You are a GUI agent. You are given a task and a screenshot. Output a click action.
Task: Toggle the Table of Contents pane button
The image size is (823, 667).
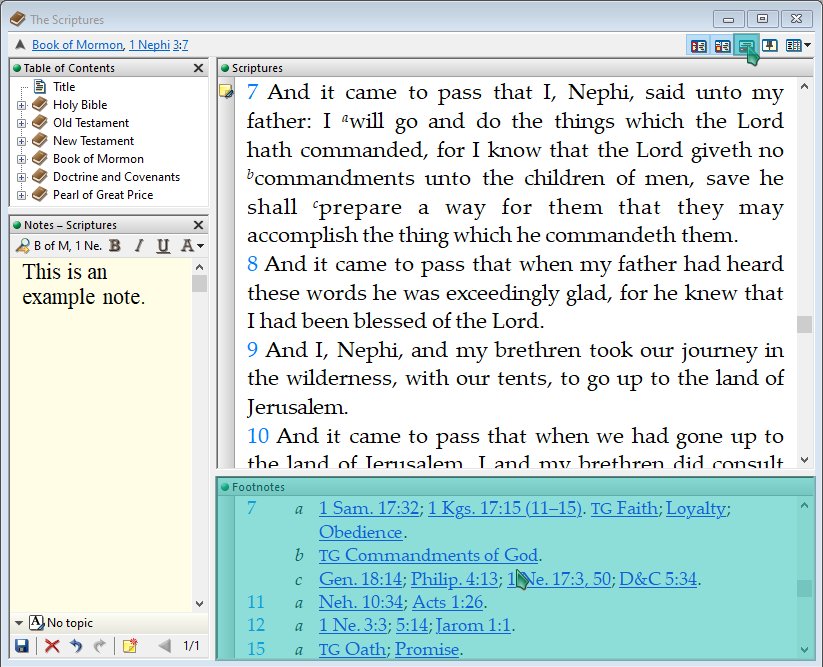698,46
